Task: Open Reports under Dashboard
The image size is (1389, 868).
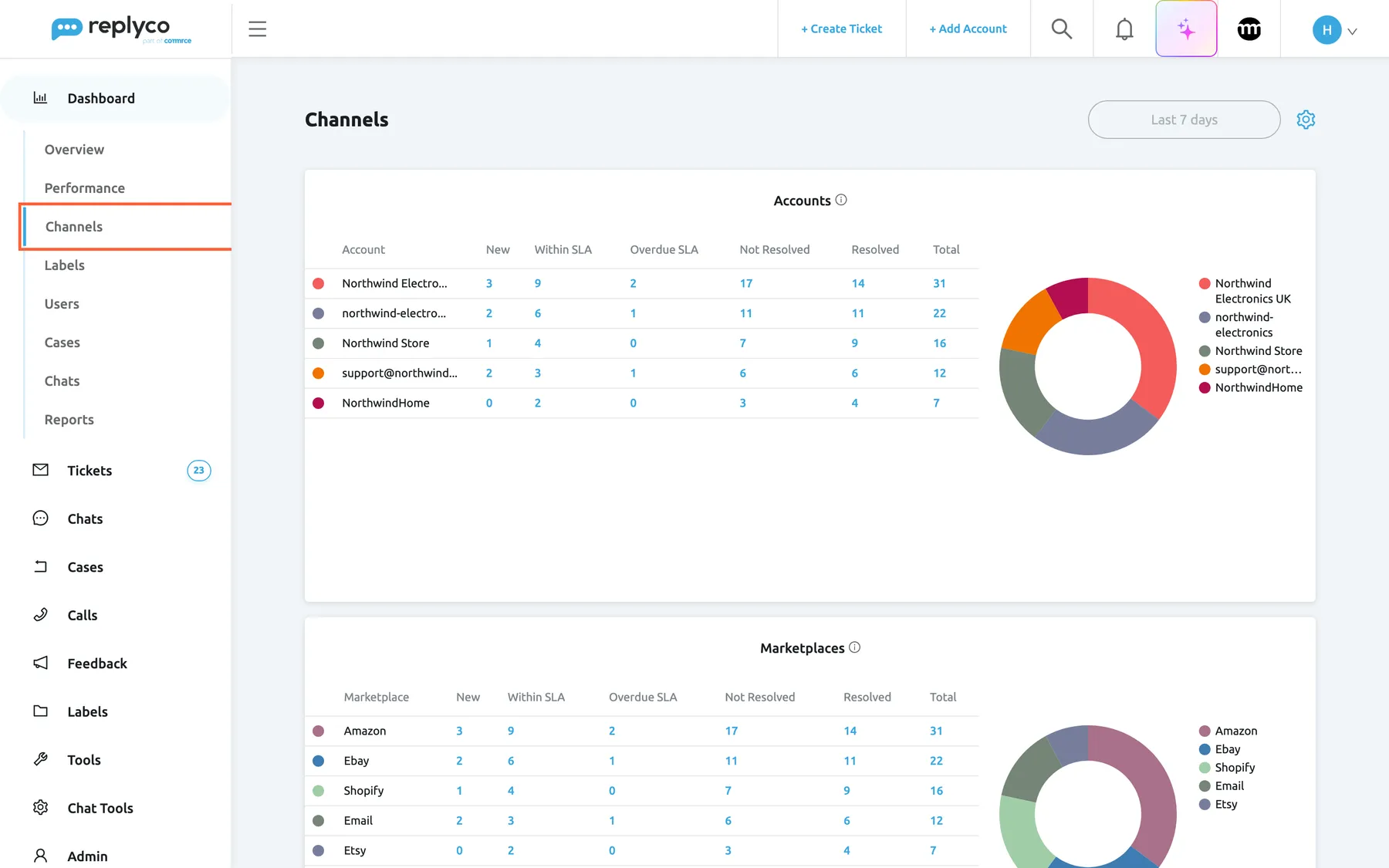Action: point(69,420)
